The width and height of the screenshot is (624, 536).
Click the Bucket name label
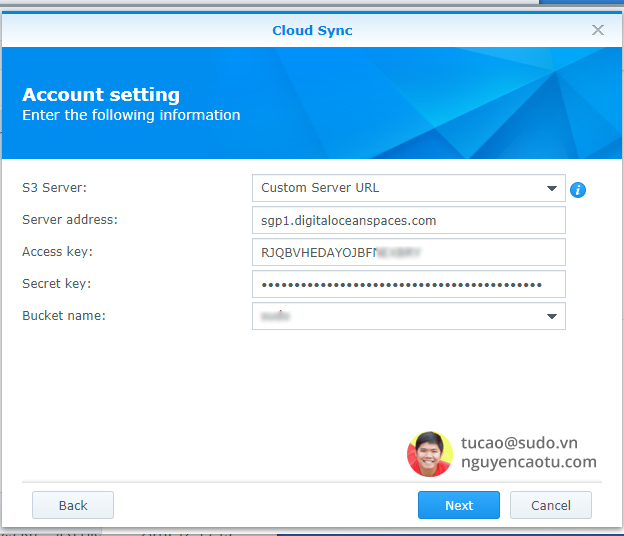(x=64, y=316)
